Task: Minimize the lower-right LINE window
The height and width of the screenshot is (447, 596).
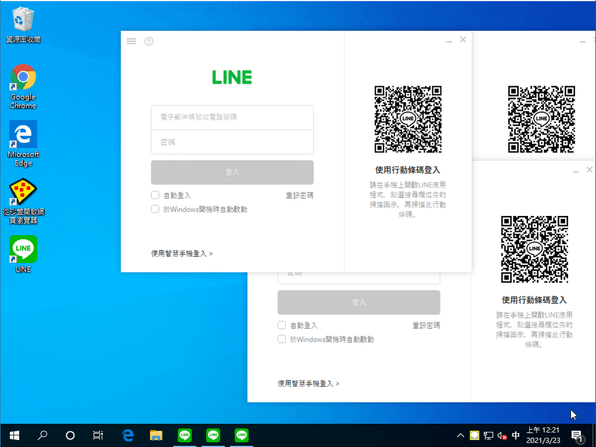Action: point(575,171)
